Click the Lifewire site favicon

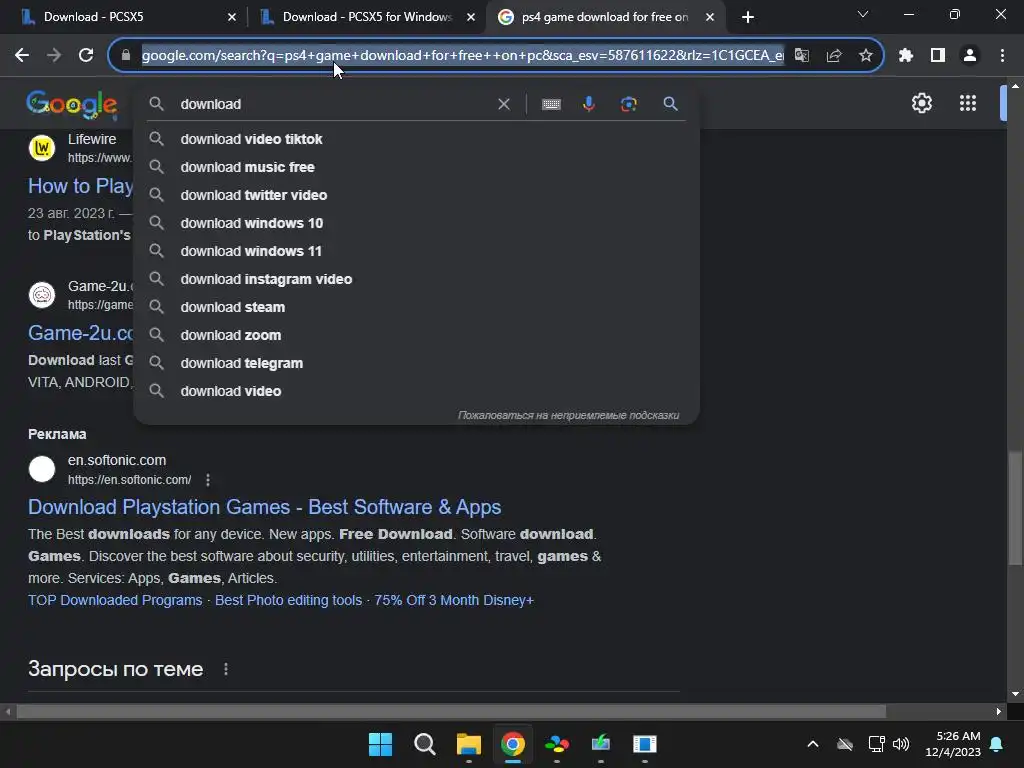[x=42, y=148]
